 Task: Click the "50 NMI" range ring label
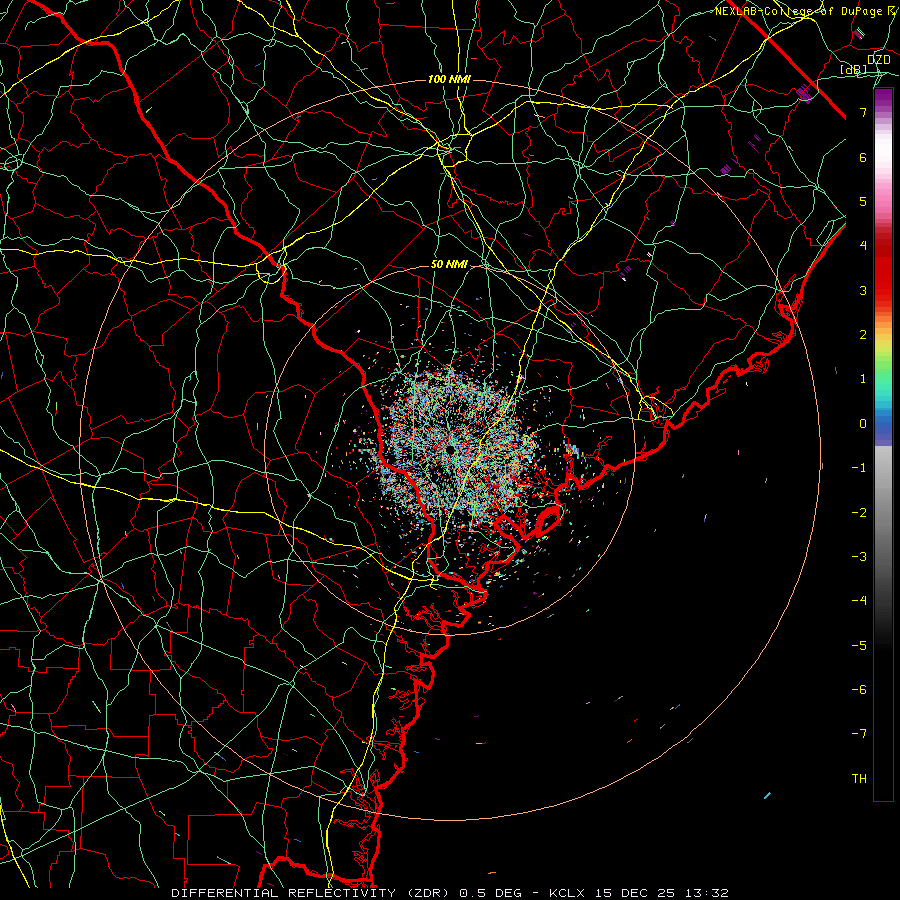click(449, 265)
